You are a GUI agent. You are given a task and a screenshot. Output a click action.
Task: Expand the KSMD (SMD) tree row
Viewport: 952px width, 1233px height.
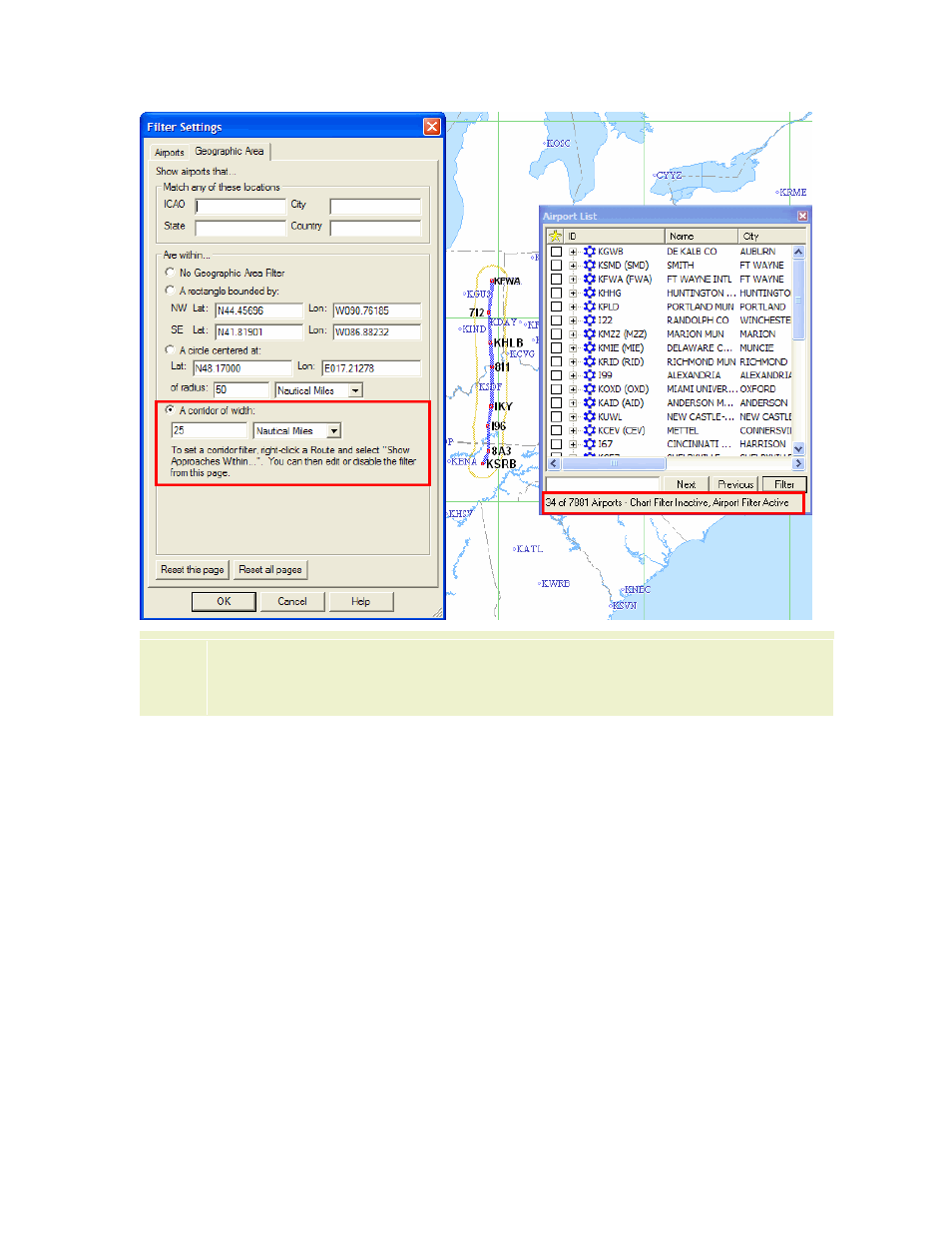point(574,266)
